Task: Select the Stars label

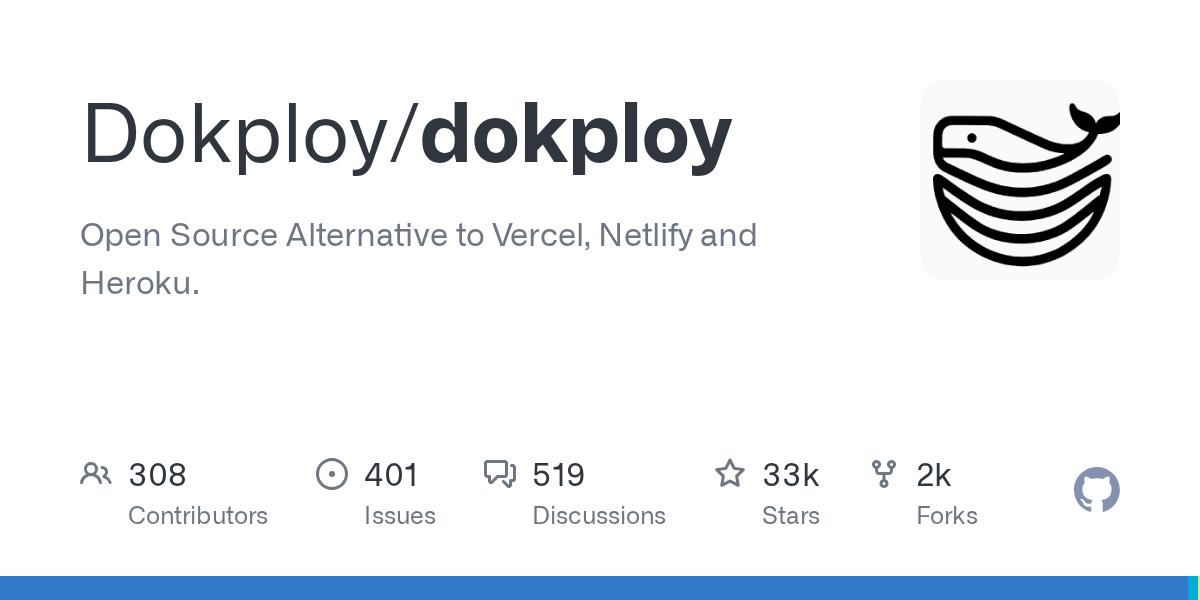Action: tap(791, 516)
